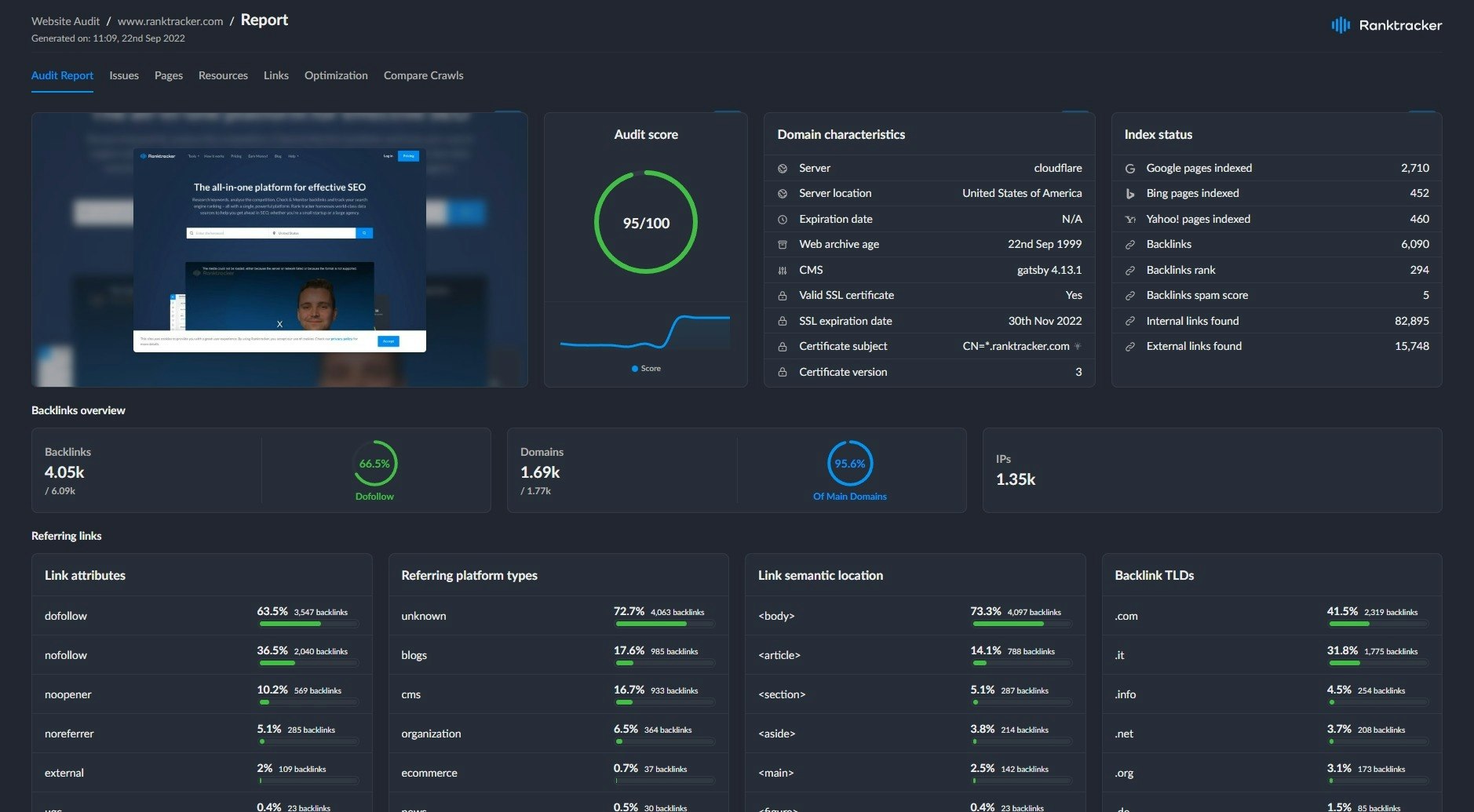This screenshot has height=812, width=1474.
Task: Click the Score legend dot
Action: pos(635,369)
